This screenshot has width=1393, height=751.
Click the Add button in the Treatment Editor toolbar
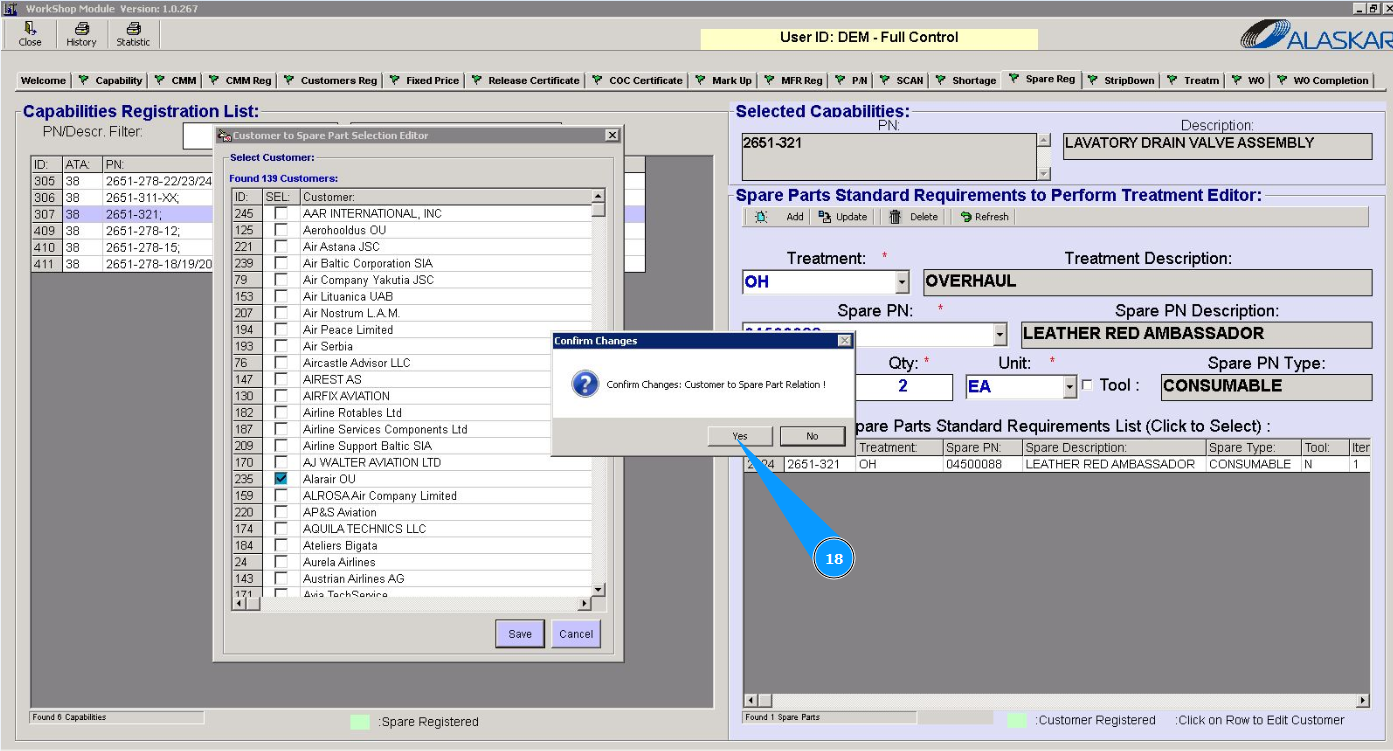point(794,217)
